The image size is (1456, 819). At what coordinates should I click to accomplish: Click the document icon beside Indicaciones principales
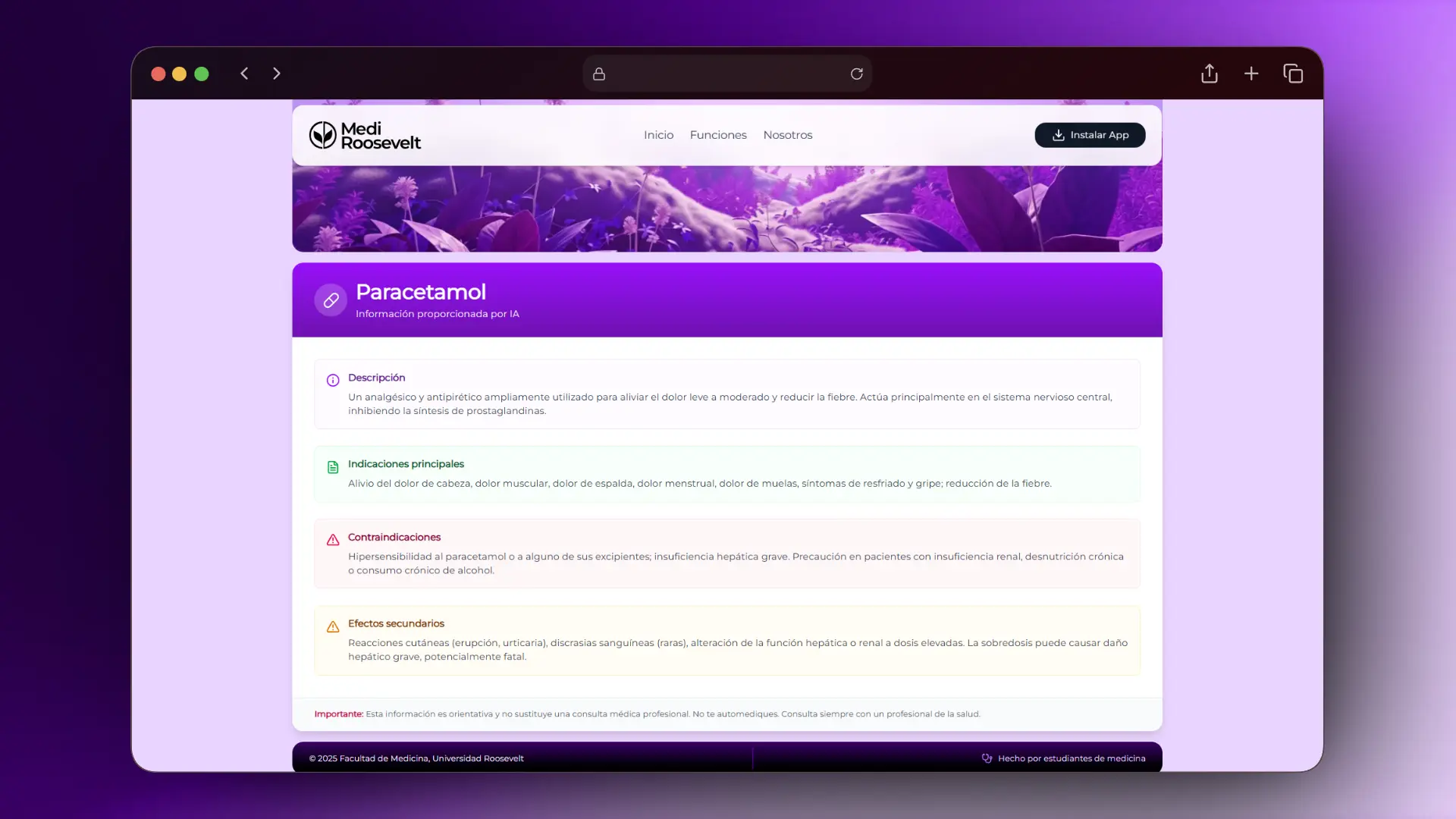coord(333,467)
